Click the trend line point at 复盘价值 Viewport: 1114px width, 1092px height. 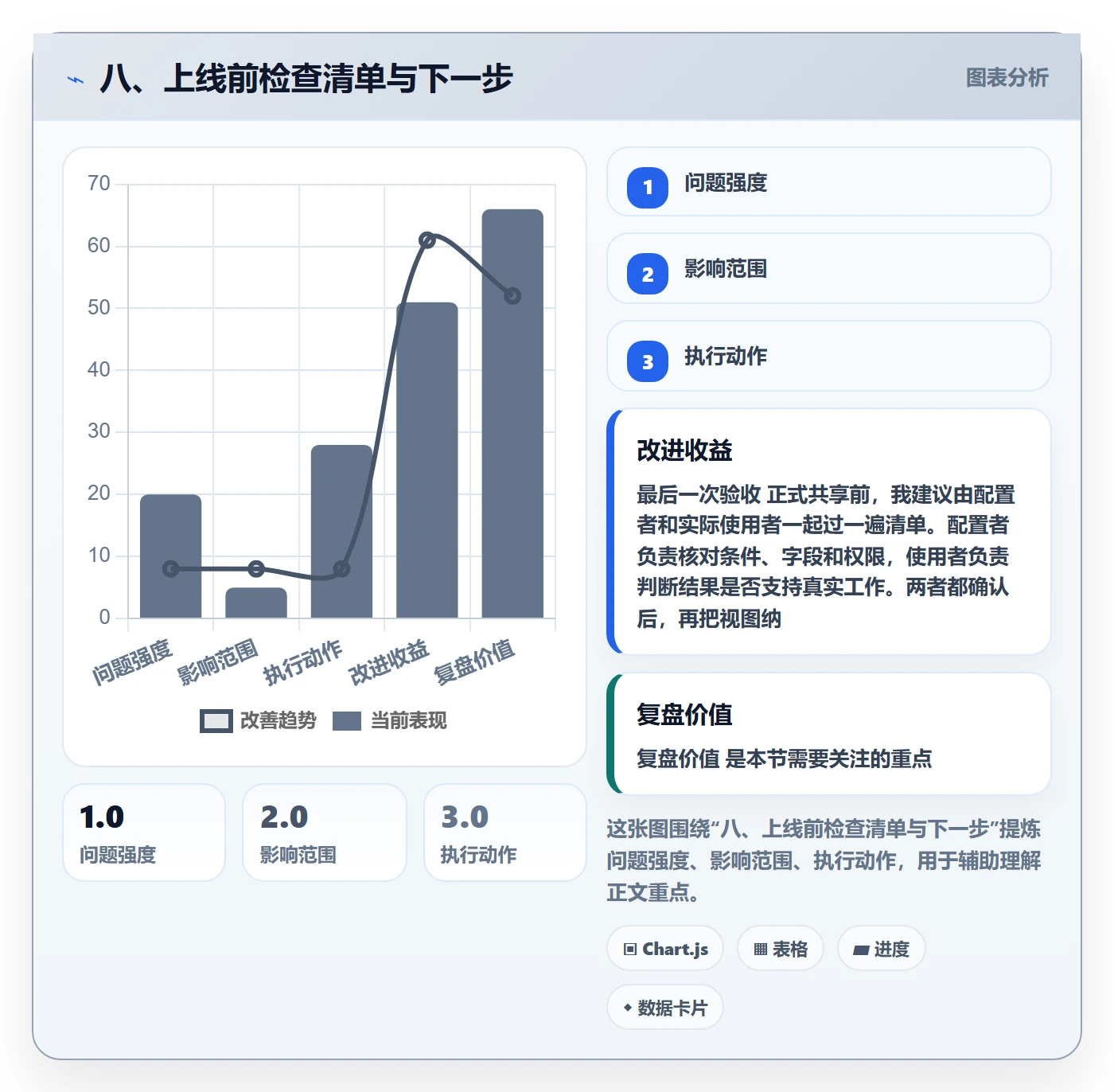click(512, 295)
